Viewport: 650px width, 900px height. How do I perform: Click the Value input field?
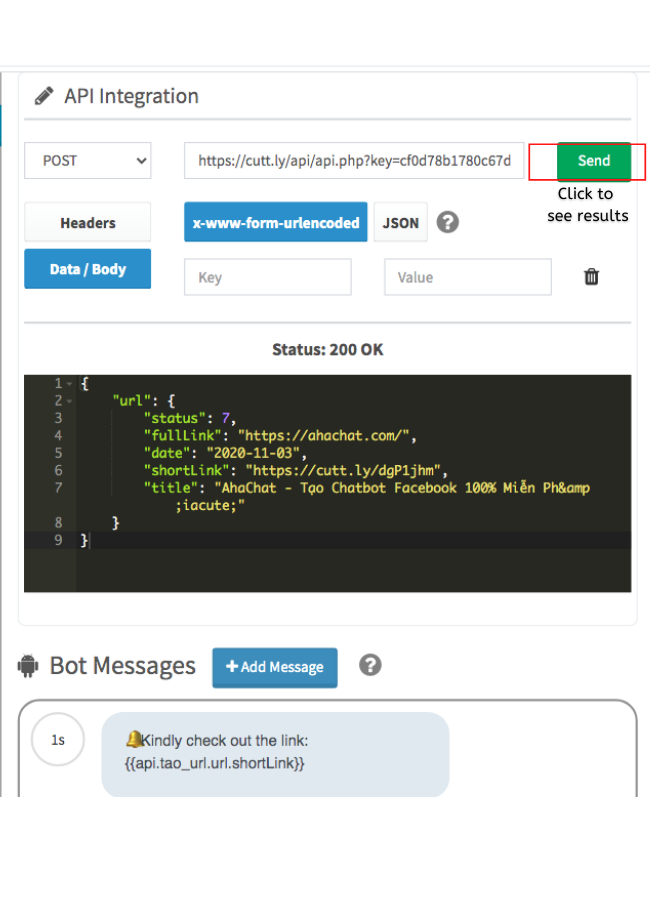point(468,277)
